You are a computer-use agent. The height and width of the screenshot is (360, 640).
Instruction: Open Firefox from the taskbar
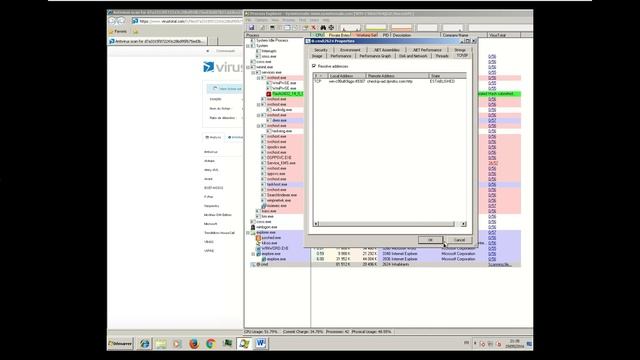tap(194, 344)
